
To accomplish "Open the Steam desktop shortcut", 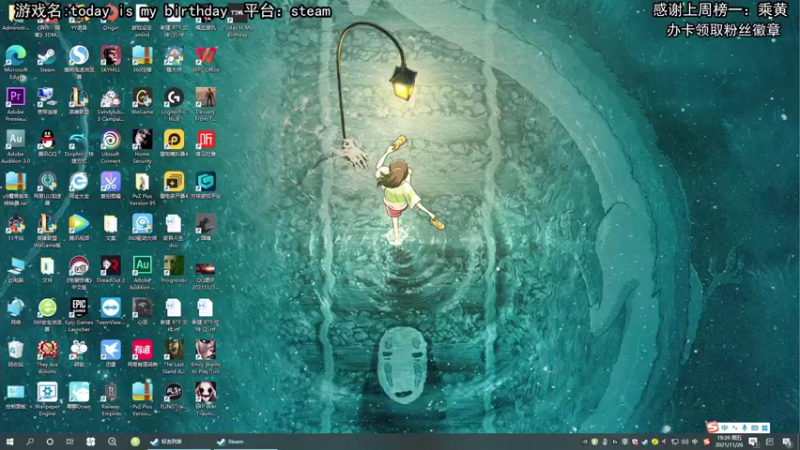I will coord(47,57).
